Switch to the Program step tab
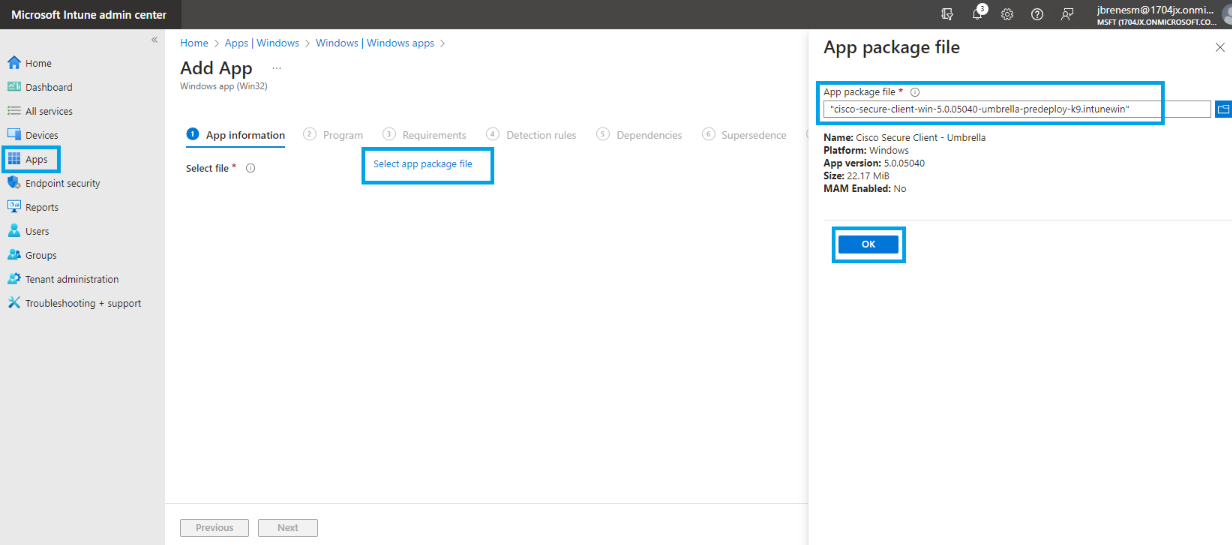 (x=333, y=135)
